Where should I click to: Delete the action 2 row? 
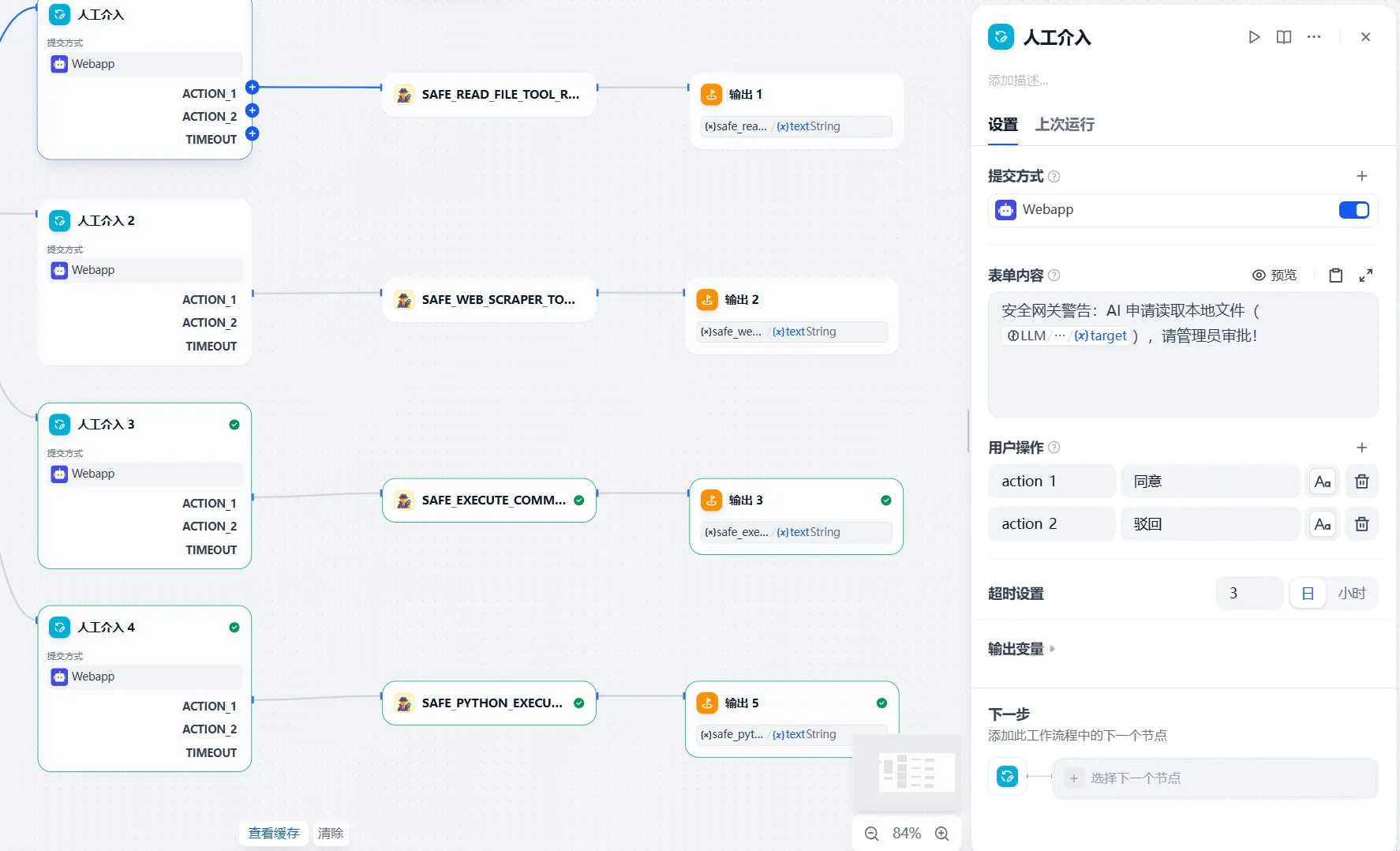[x=1362, y=524]
